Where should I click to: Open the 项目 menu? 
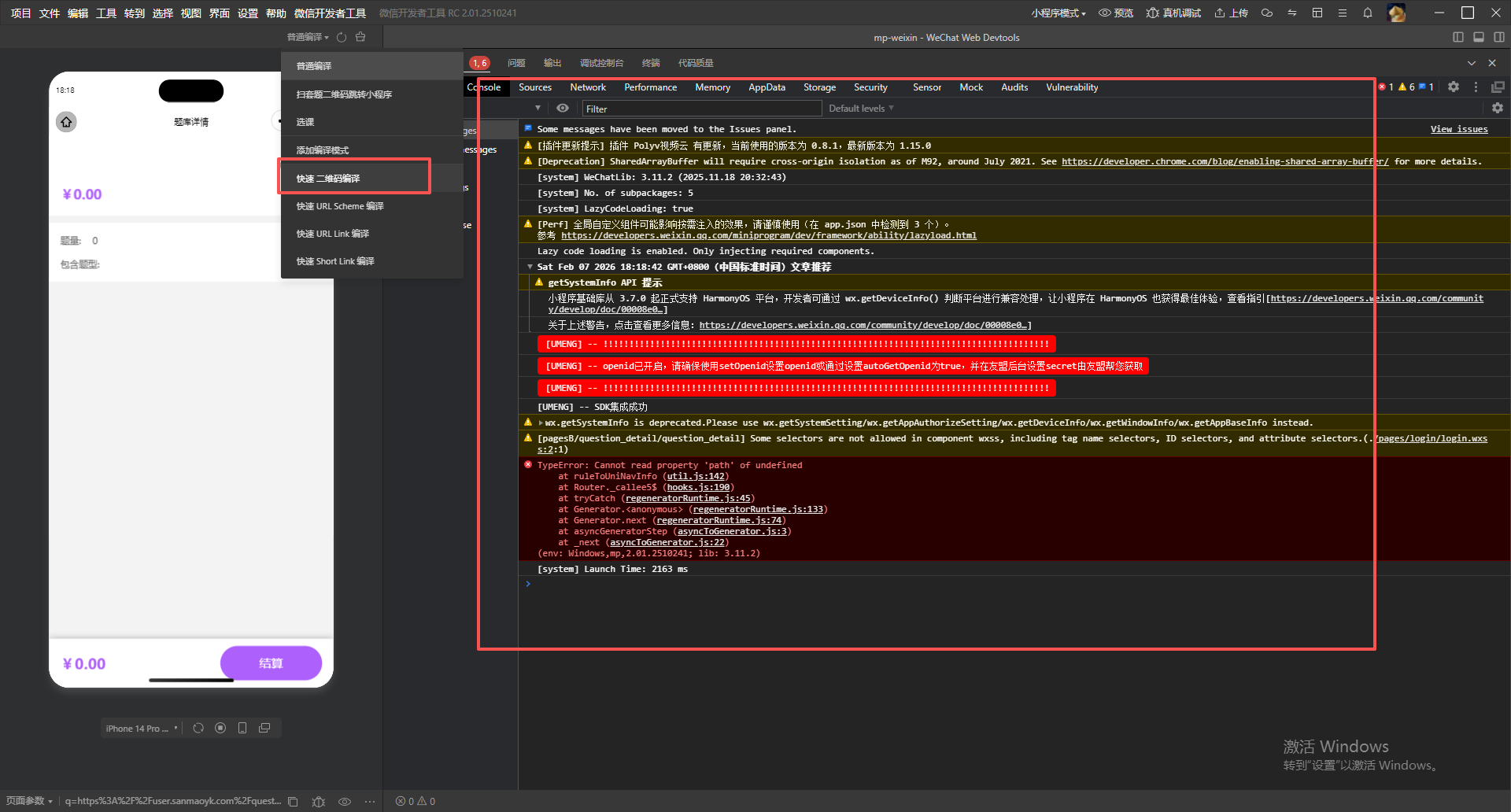click(21, 13)
